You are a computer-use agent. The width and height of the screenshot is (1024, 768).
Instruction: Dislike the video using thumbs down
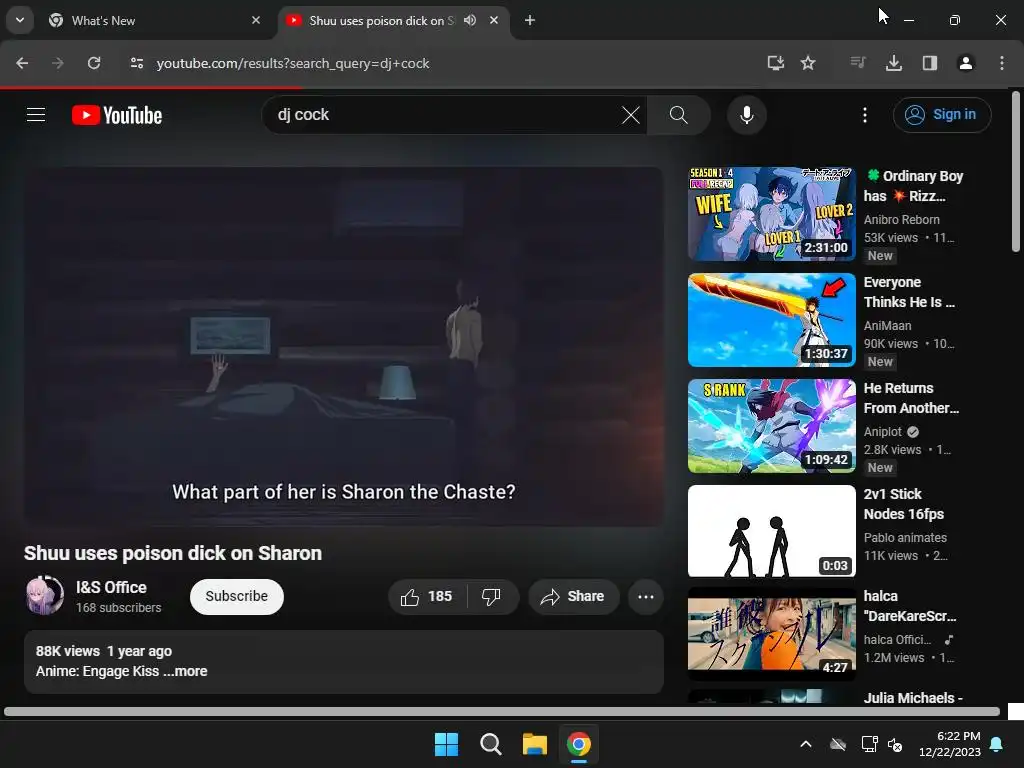491,596
